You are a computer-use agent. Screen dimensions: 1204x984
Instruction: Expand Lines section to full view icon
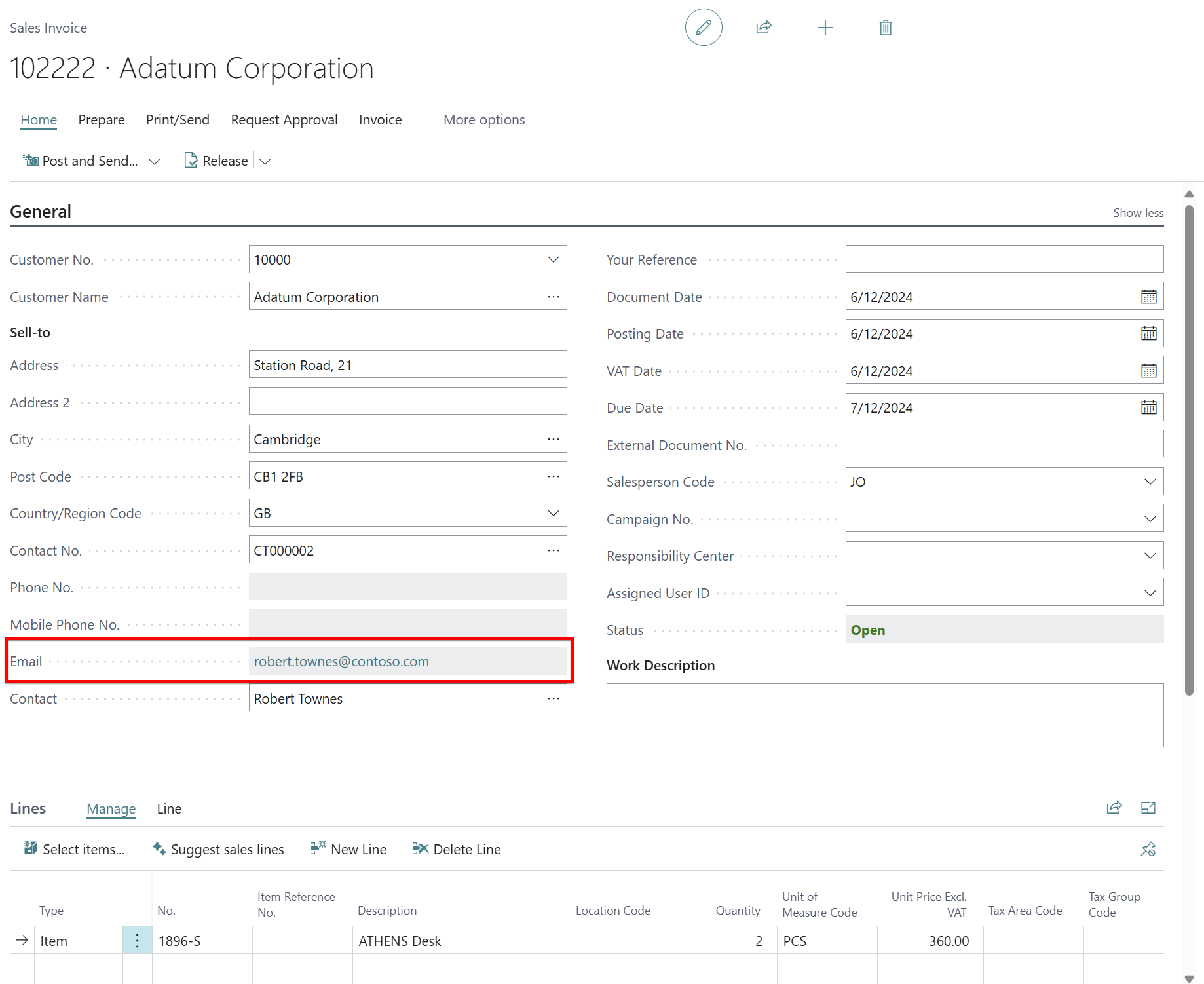[x=1148, y=808]
